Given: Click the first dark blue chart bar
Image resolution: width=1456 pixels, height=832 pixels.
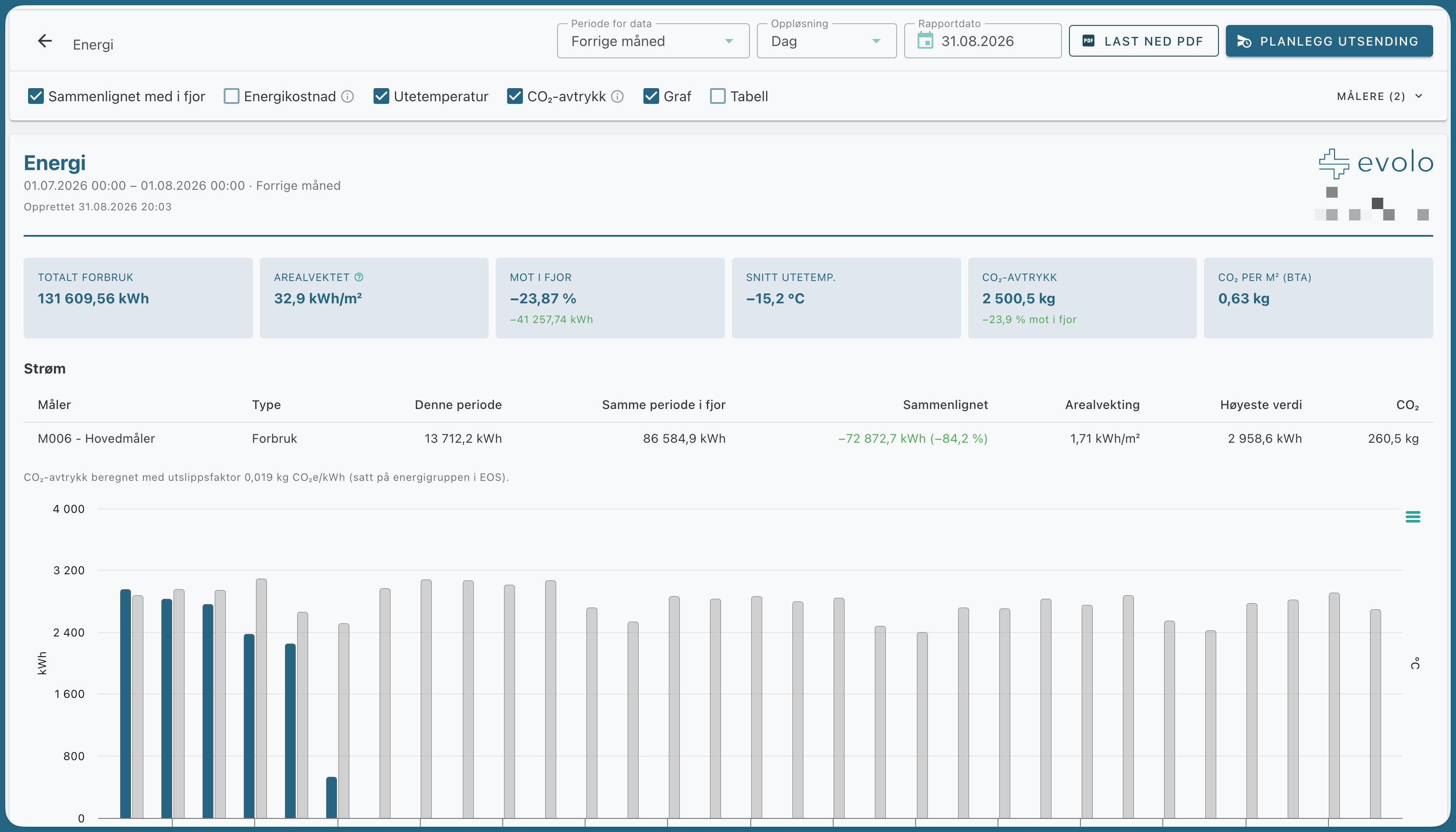Looking at the screenshot, I should [126, 704].
